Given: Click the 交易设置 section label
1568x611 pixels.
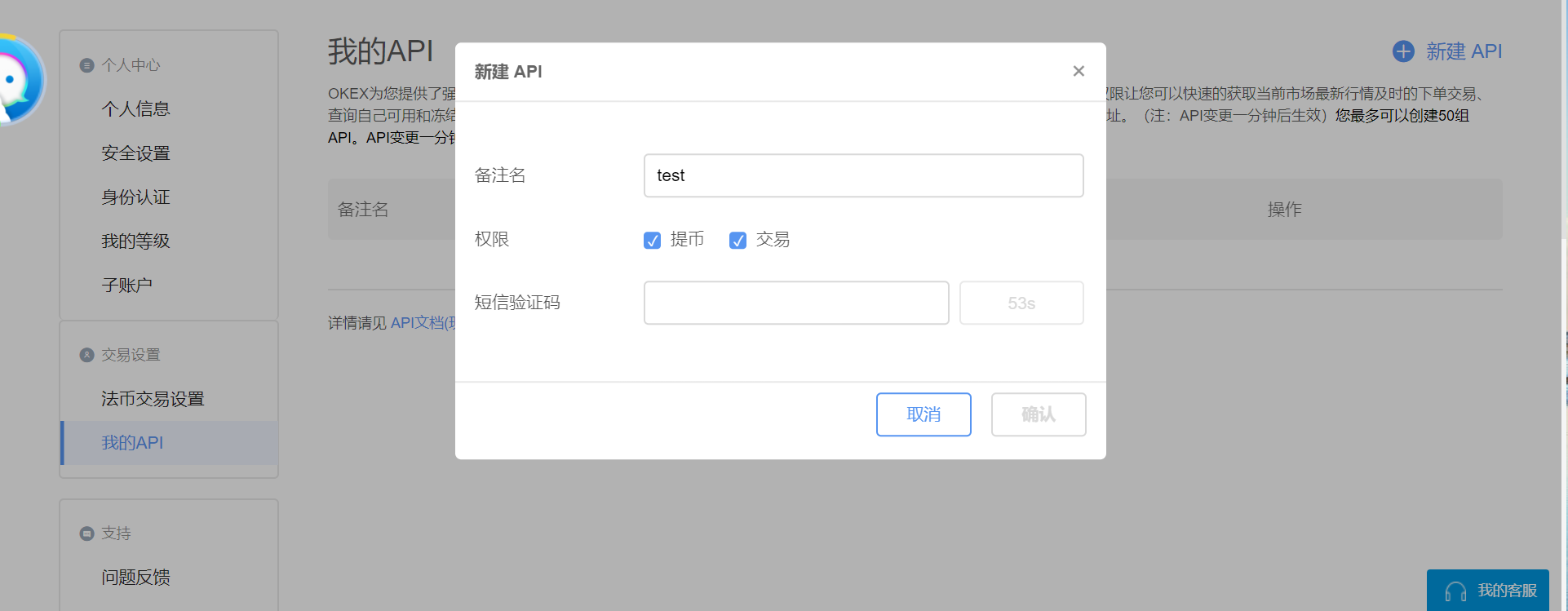Looking at the screenshot, I should [x=131, y=355].
